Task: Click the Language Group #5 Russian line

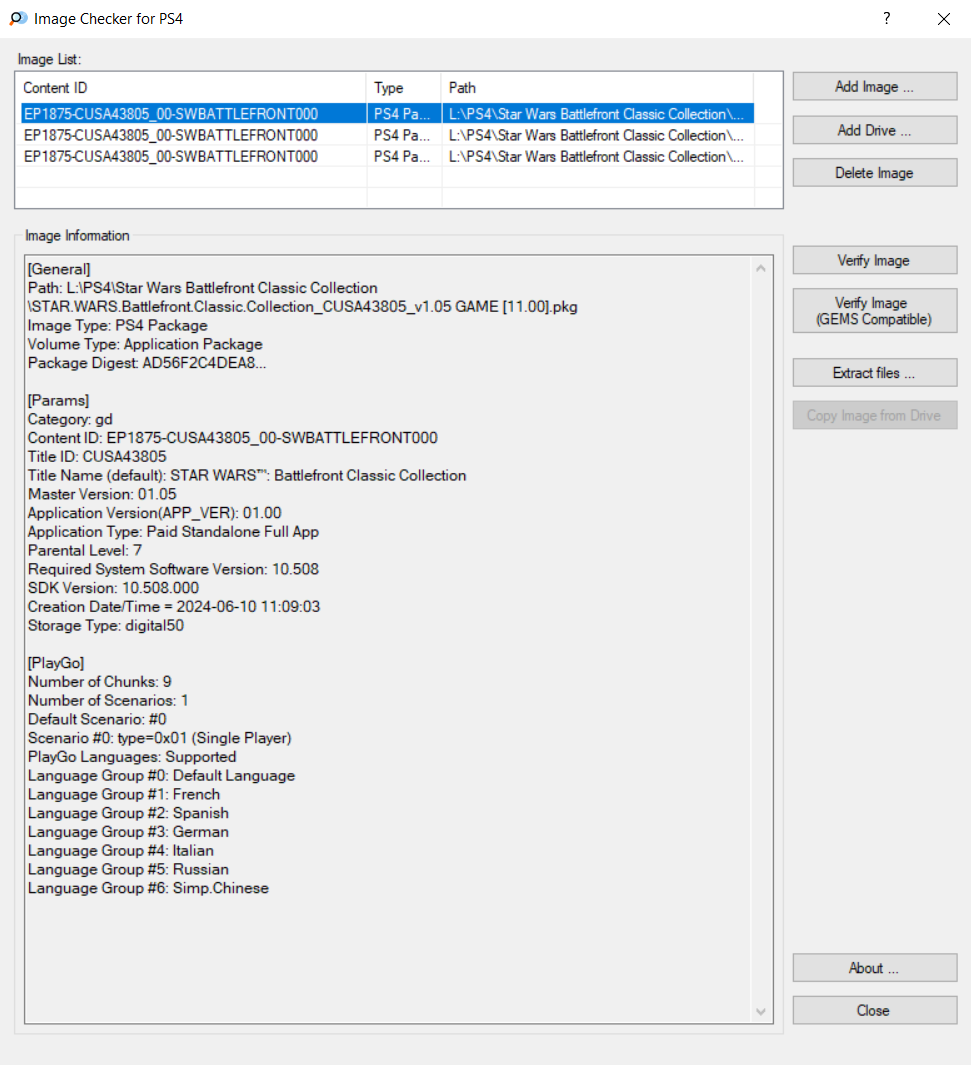Action: [x=128, y=869]
